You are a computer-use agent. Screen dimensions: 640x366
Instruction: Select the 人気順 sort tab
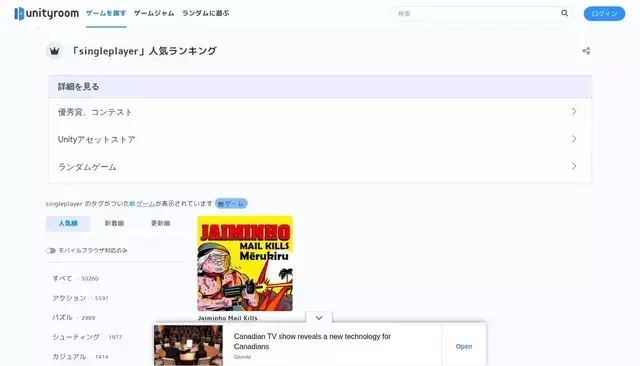[68, 224]
